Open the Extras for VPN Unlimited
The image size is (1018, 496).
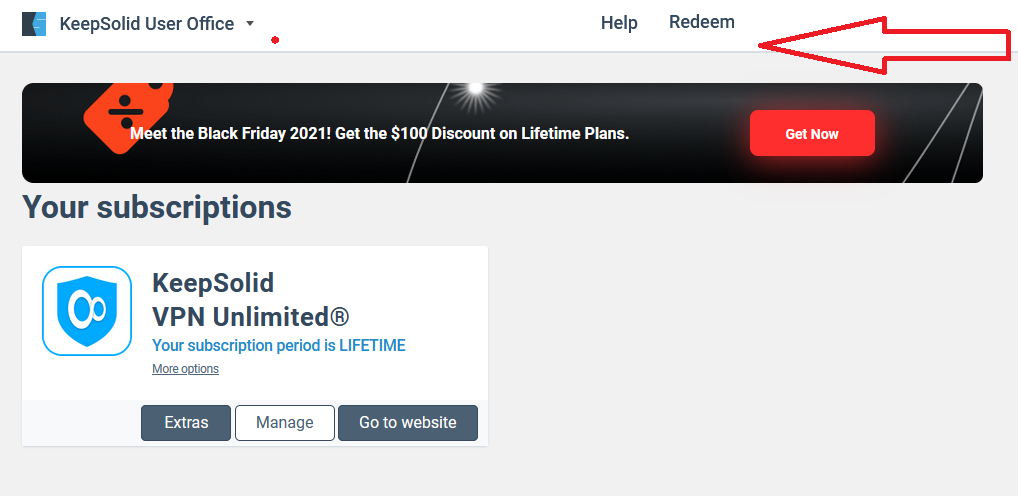click(x=186, y=423)
